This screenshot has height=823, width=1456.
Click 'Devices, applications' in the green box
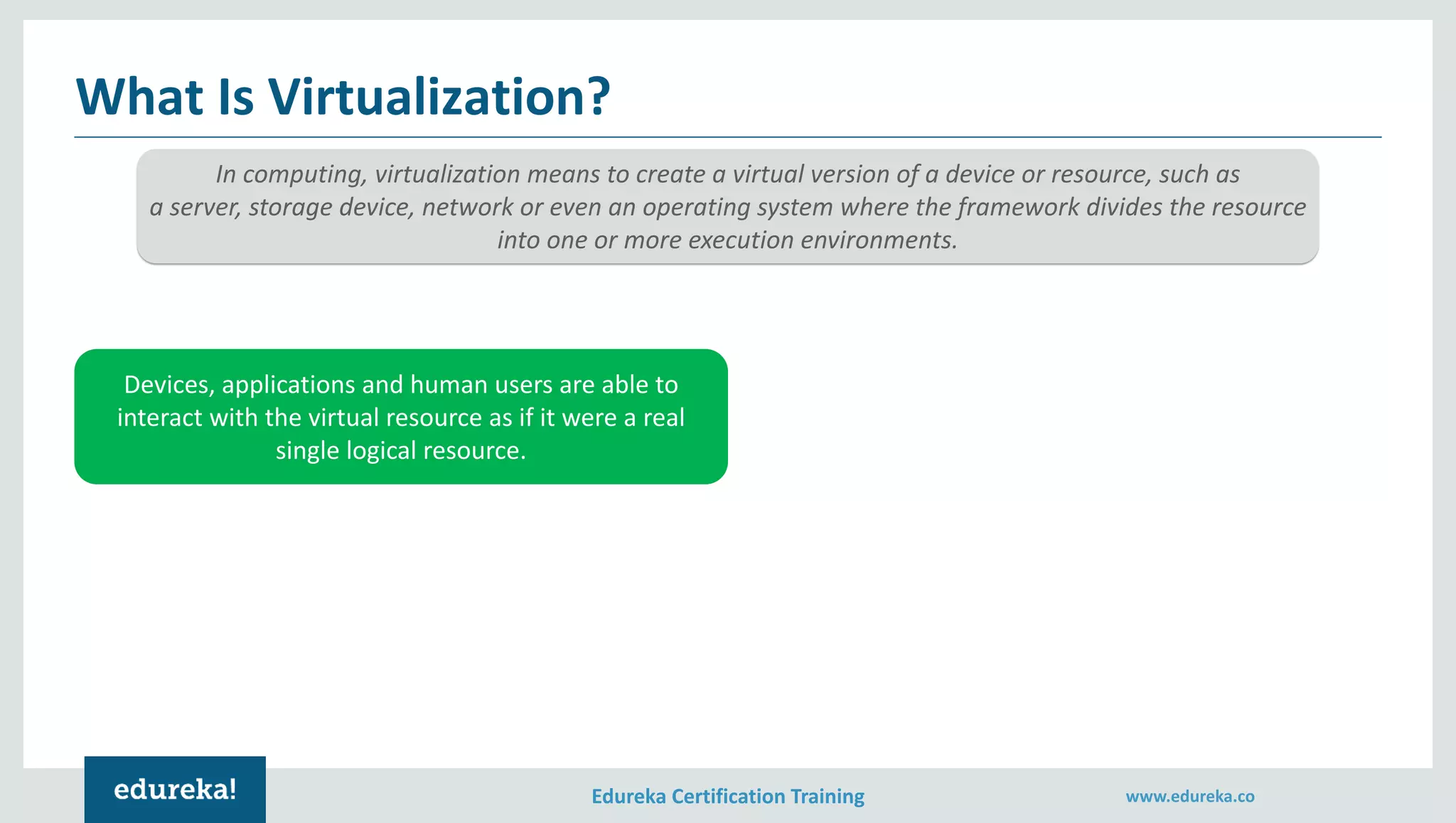(239, 385)
